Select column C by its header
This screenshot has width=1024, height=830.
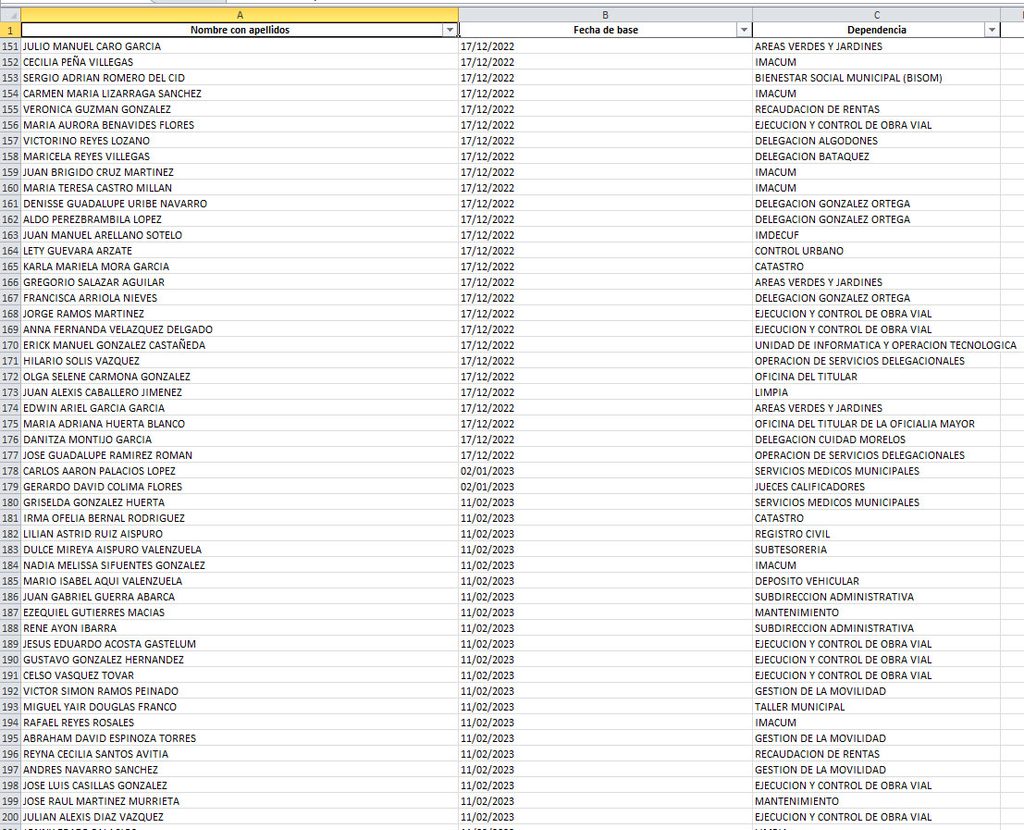coord(876,14)
